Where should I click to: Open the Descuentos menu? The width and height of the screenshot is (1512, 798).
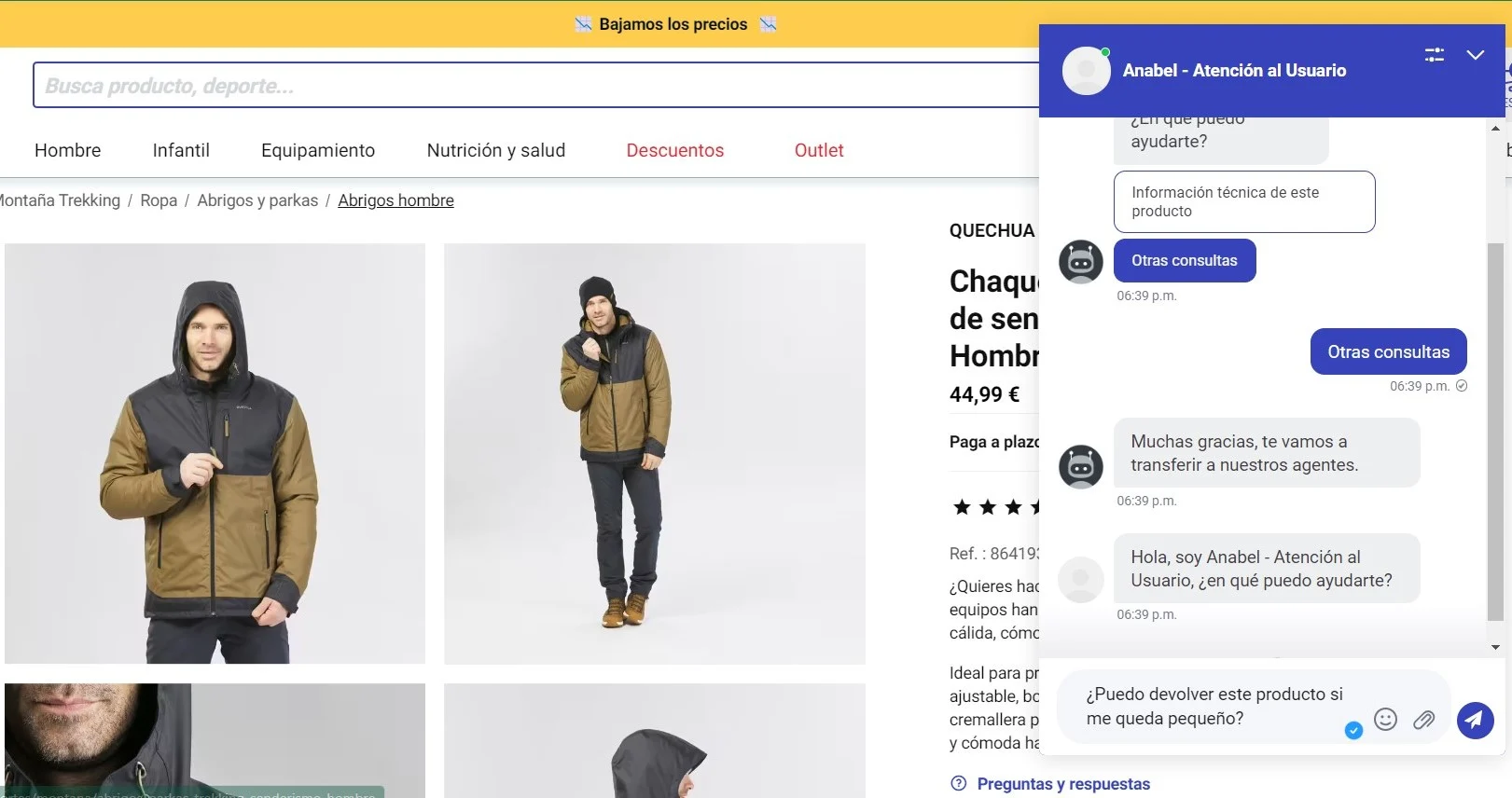coord(675,150)
